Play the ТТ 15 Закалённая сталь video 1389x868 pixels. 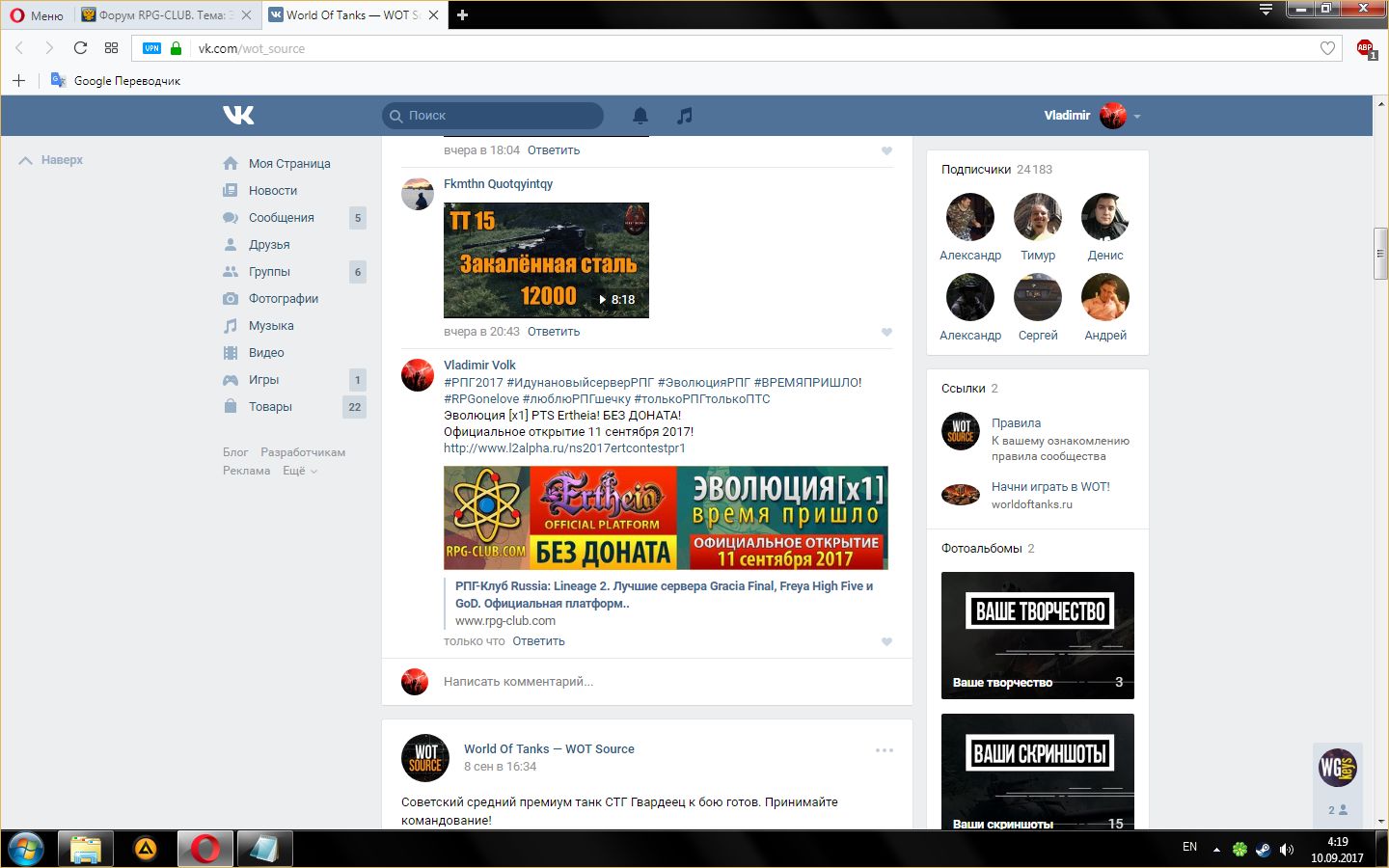tap(546, 260)
